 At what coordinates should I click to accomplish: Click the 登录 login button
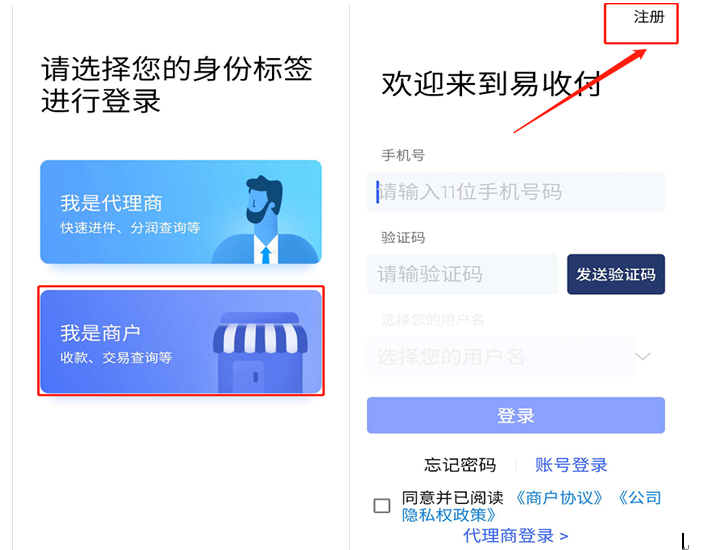(x=516, y=415)
